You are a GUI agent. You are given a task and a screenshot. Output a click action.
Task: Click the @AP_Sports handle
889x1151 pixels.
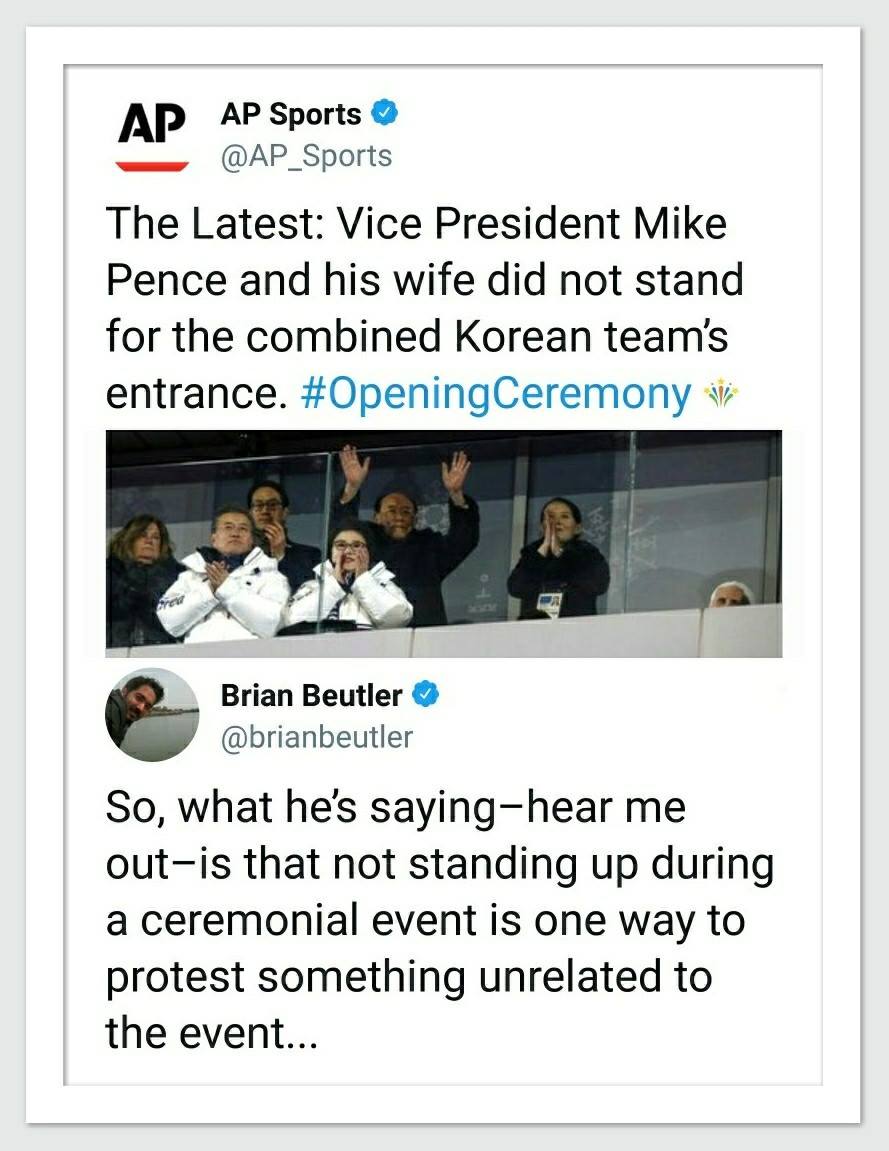pos(306,156)
